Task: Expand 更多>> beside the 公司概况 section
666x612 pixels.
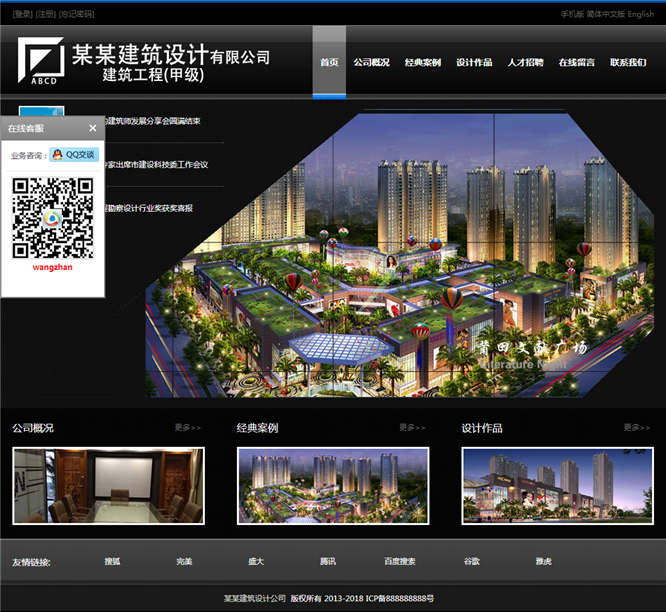Action: tap(188, 428)
